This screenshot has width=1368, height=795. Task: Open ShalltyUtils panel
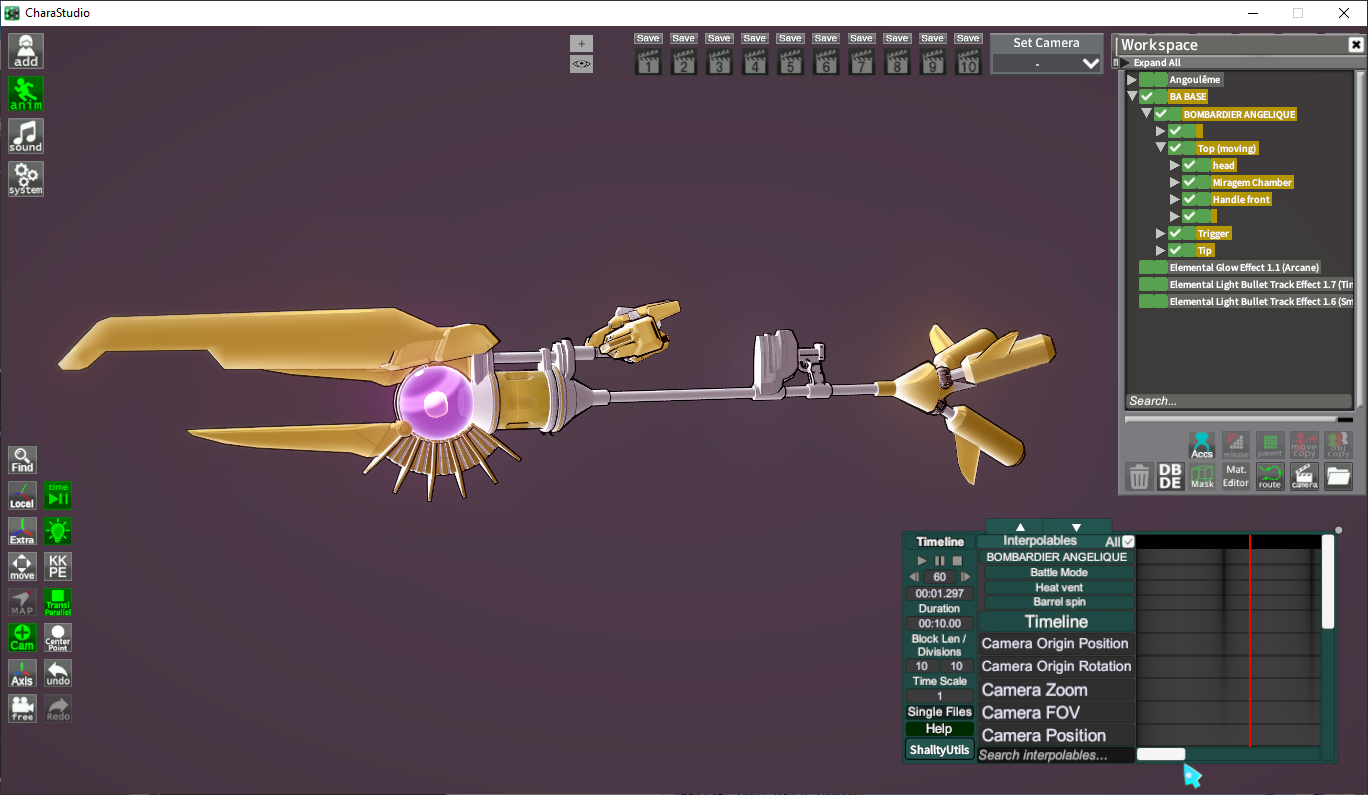click(x=939, y=750)
